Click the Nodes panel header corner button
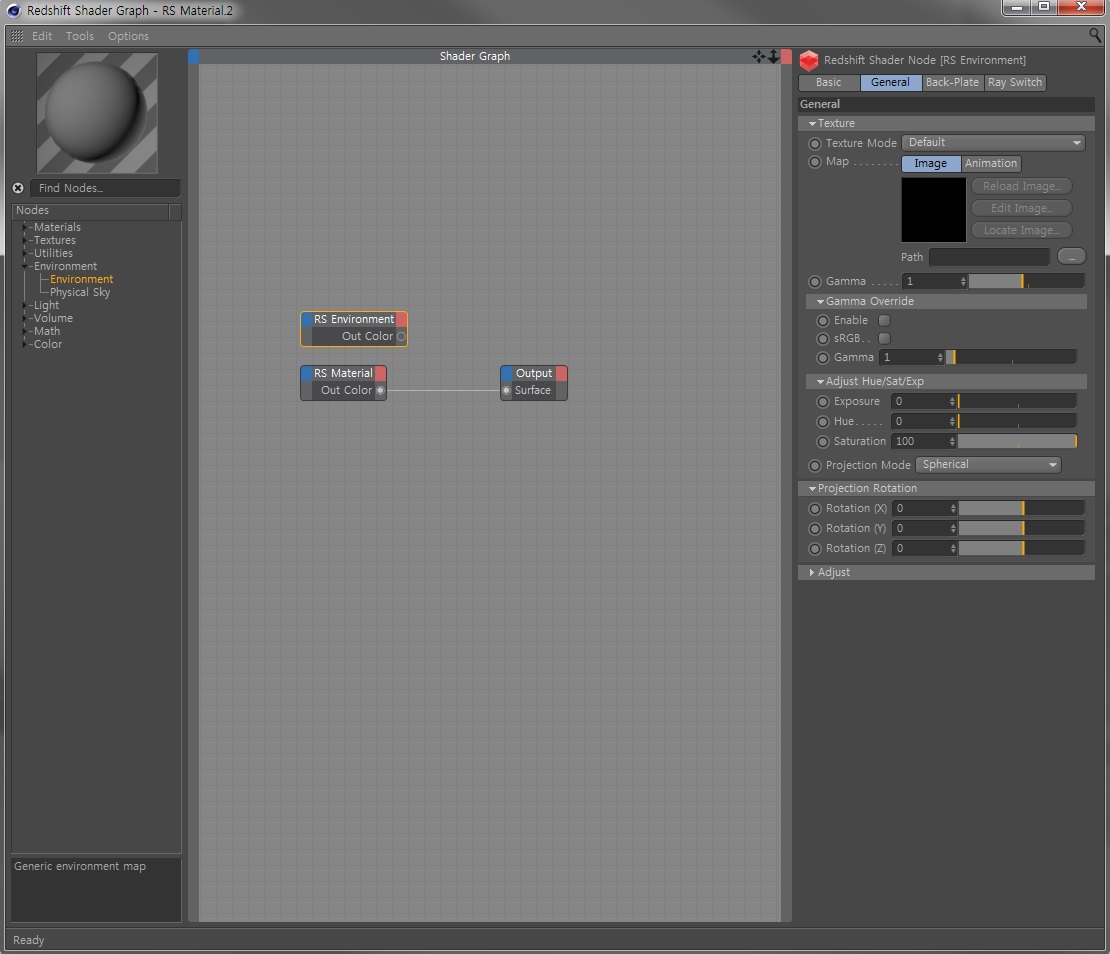1110x954 pixels. 175,212
